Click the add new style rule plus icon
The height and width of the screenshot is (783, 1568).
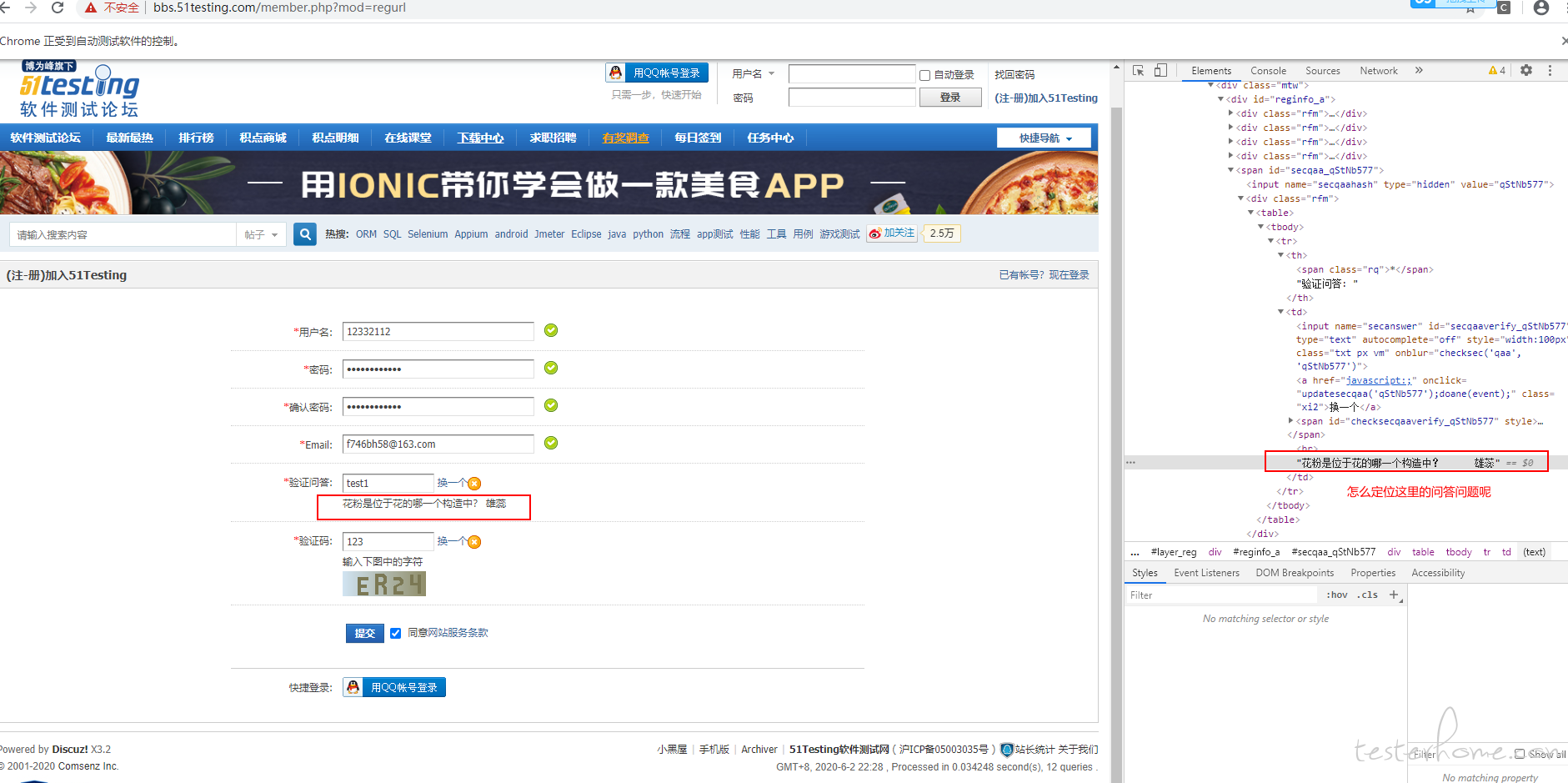1394,595
